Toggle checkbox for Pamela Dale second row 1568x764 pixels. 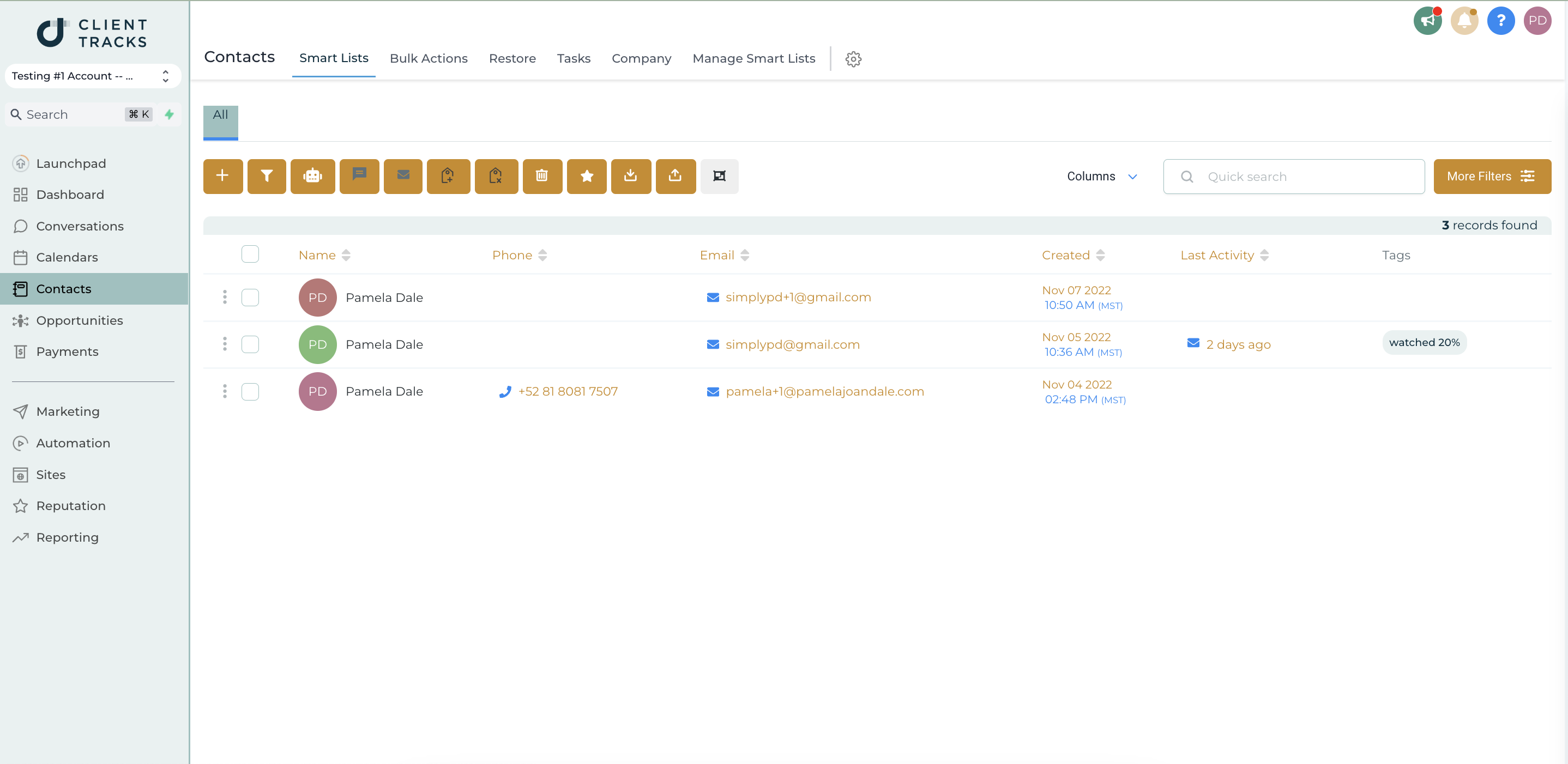pyautogui.click(x=250, y=344)
